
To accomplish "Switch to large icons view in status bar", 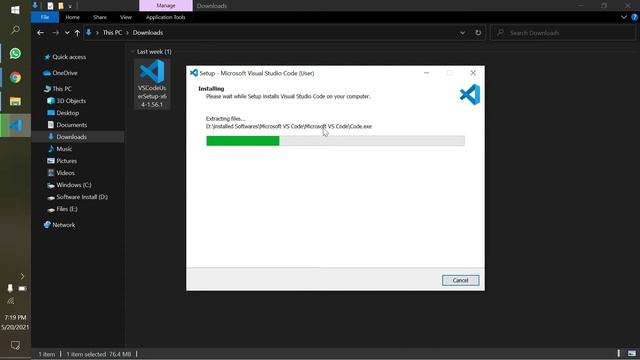I will [x=632, y=353].
